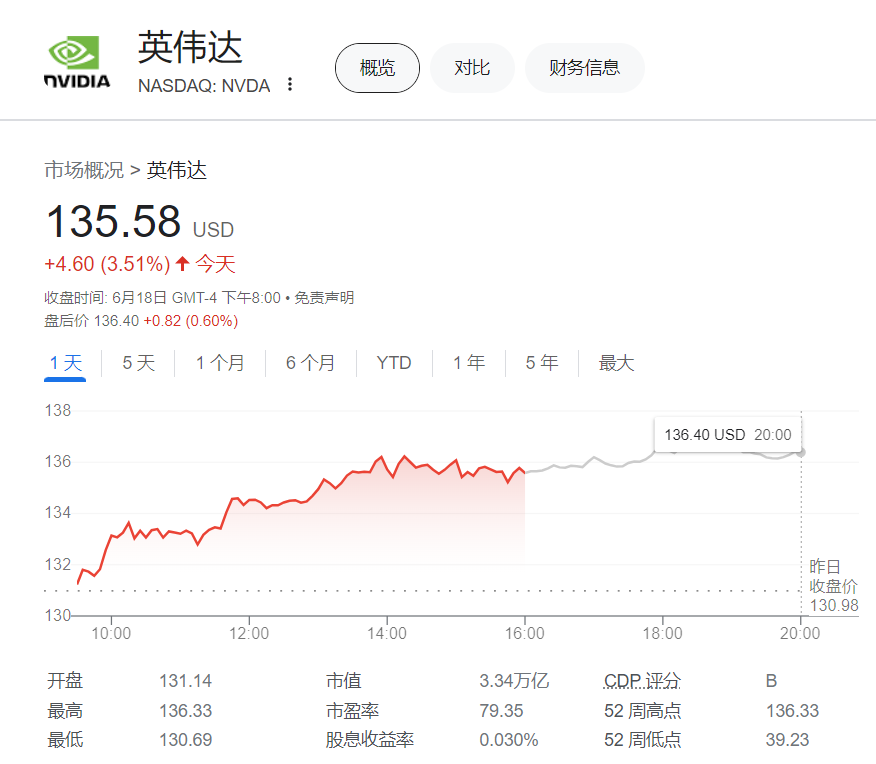Viewport: 876px width, 764px height.
Task: Click the CDP 评分 link
Action: [642, 680]
